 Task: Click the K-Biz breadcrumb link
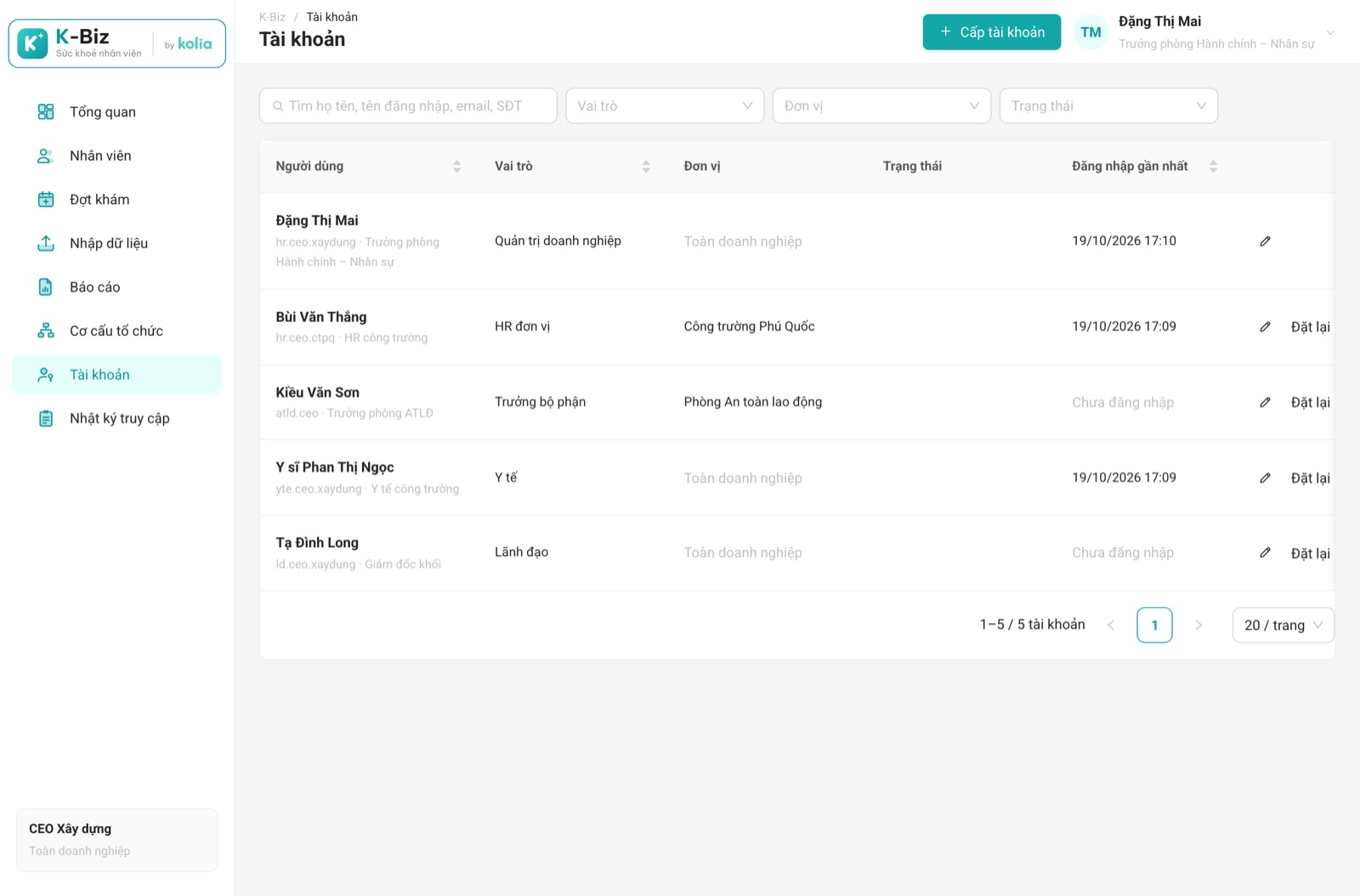272,17
